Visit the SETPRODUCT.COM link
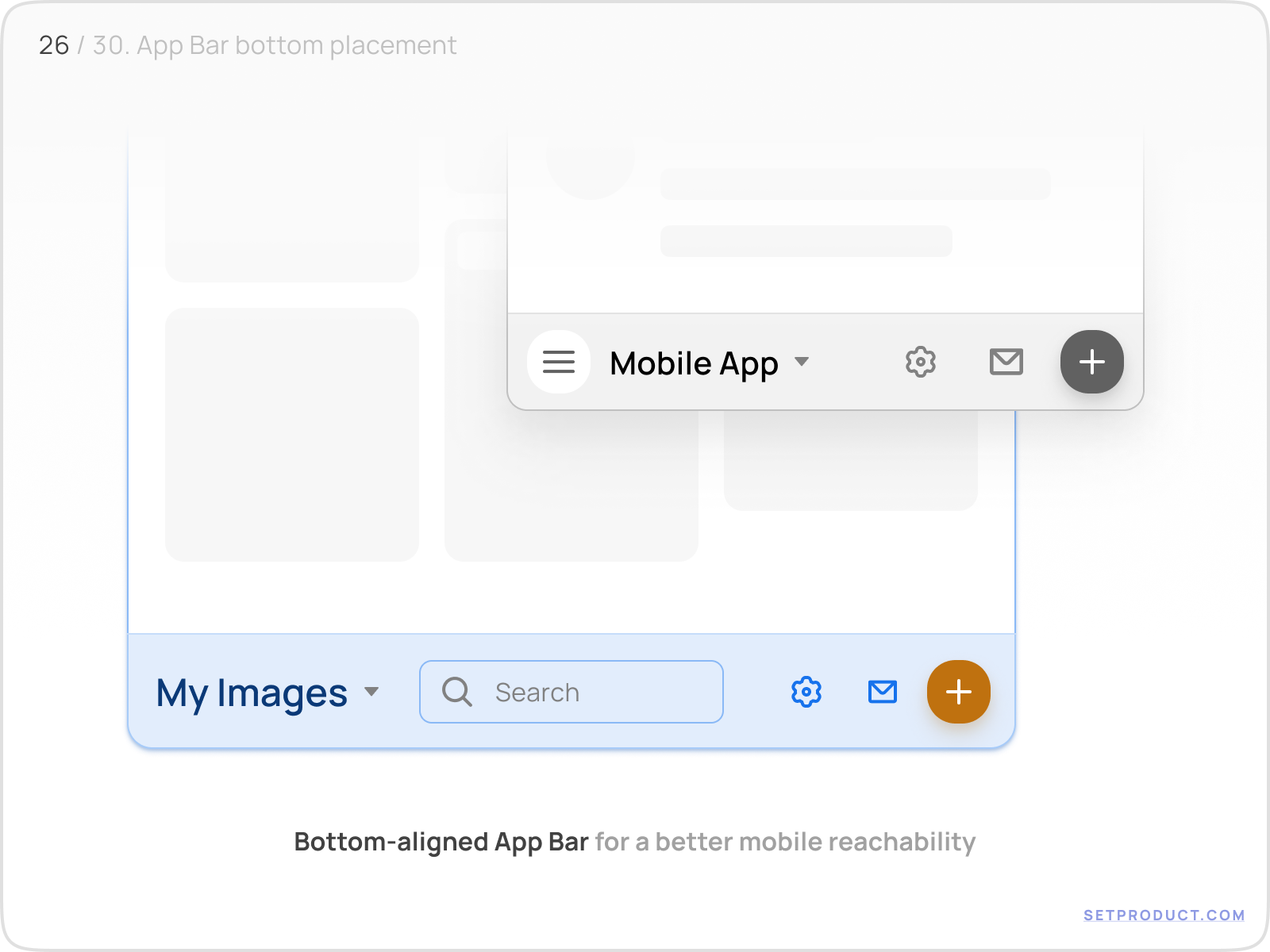Image resolution: width=1270 pixels, height=952 pixels. click(x=1165, y=914)
